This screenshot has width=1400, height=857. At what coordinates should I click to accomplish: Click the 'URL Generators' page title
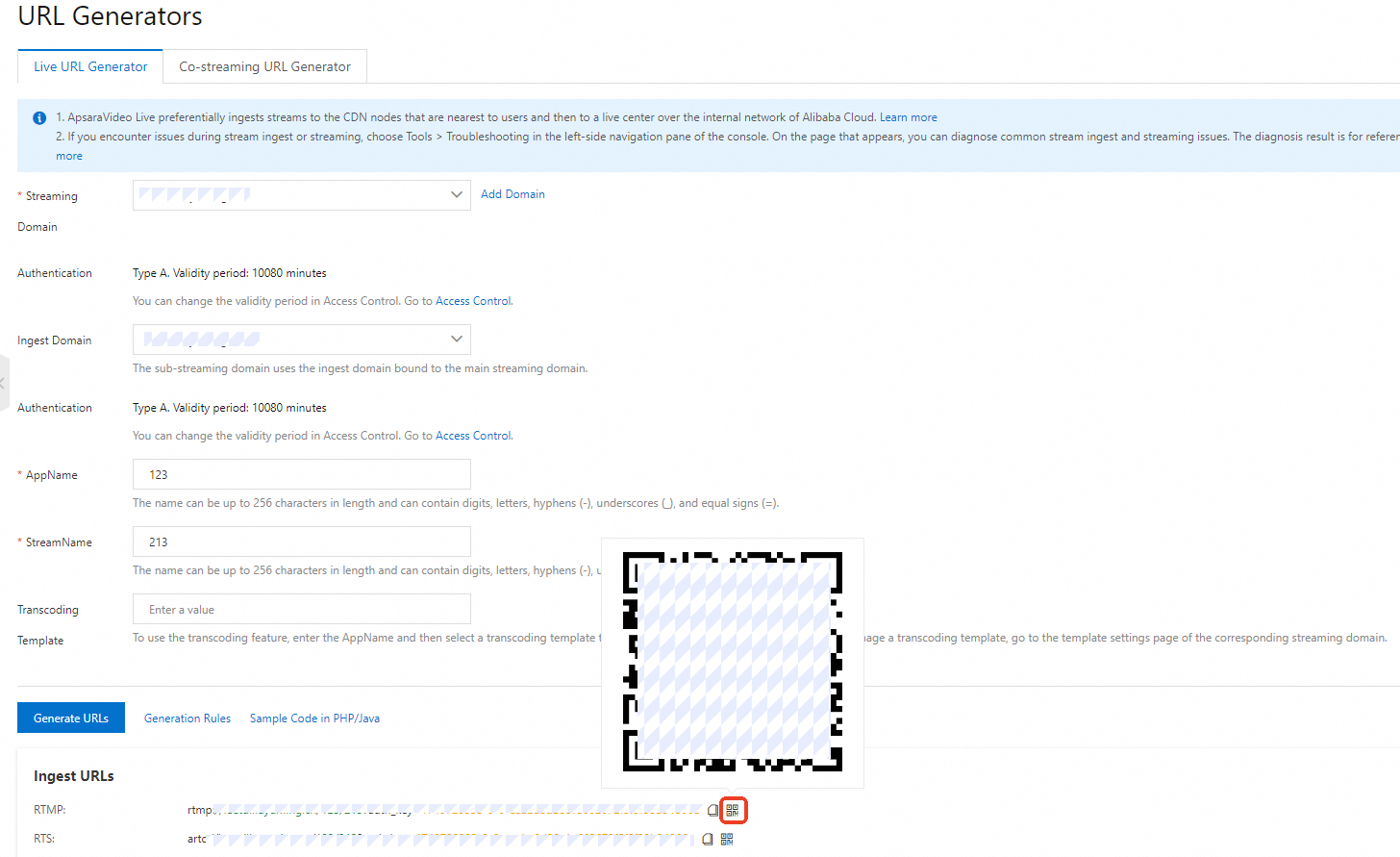point(110,16)
